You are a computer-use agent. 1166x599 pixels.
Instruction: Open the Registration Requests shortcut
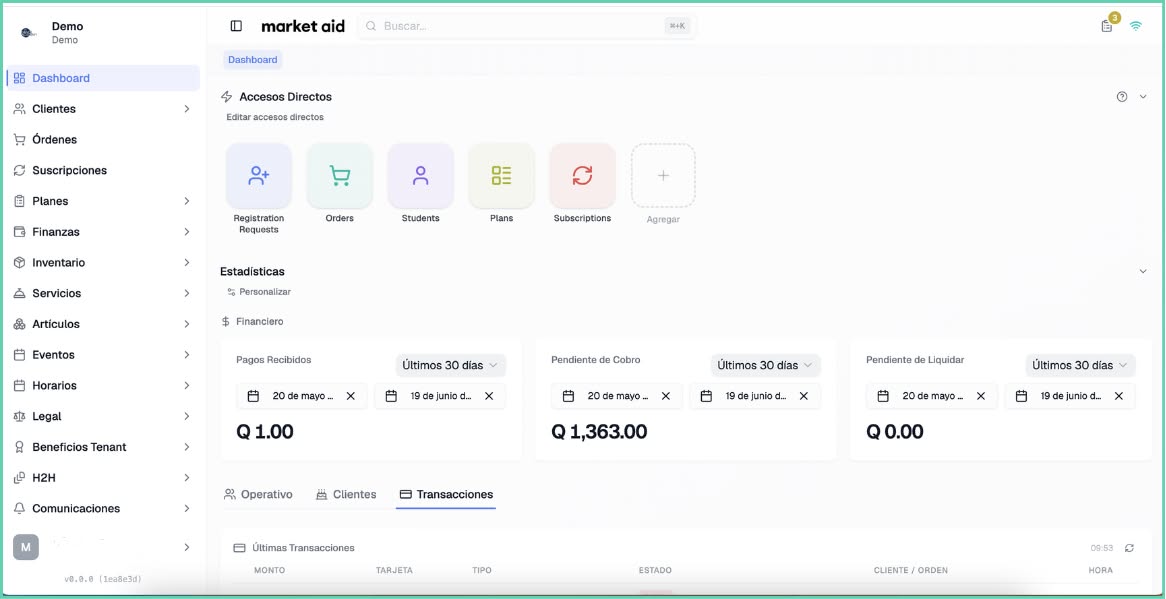coord(259,175)
